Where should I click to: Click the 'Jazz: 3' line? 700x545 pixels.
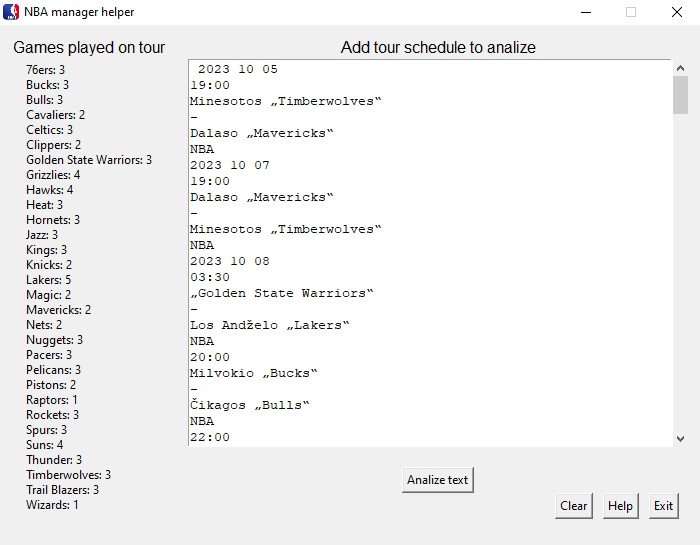(42, 235)
